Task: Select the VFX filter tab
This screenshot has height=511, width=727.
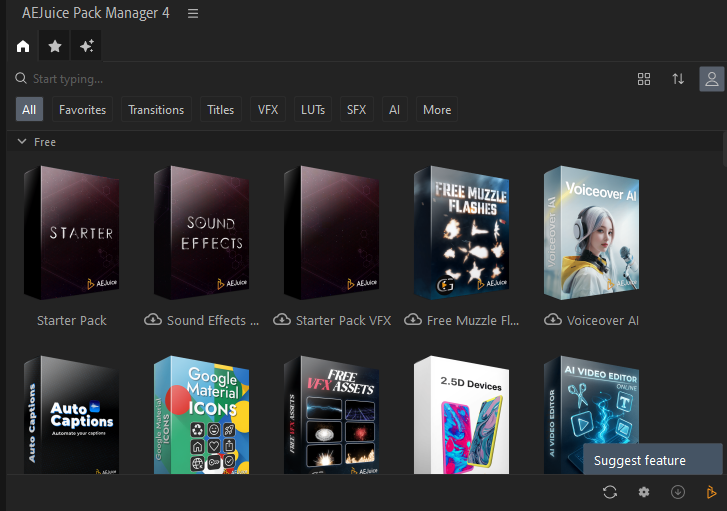Action: pyautogui.click(x=268, y=109)
